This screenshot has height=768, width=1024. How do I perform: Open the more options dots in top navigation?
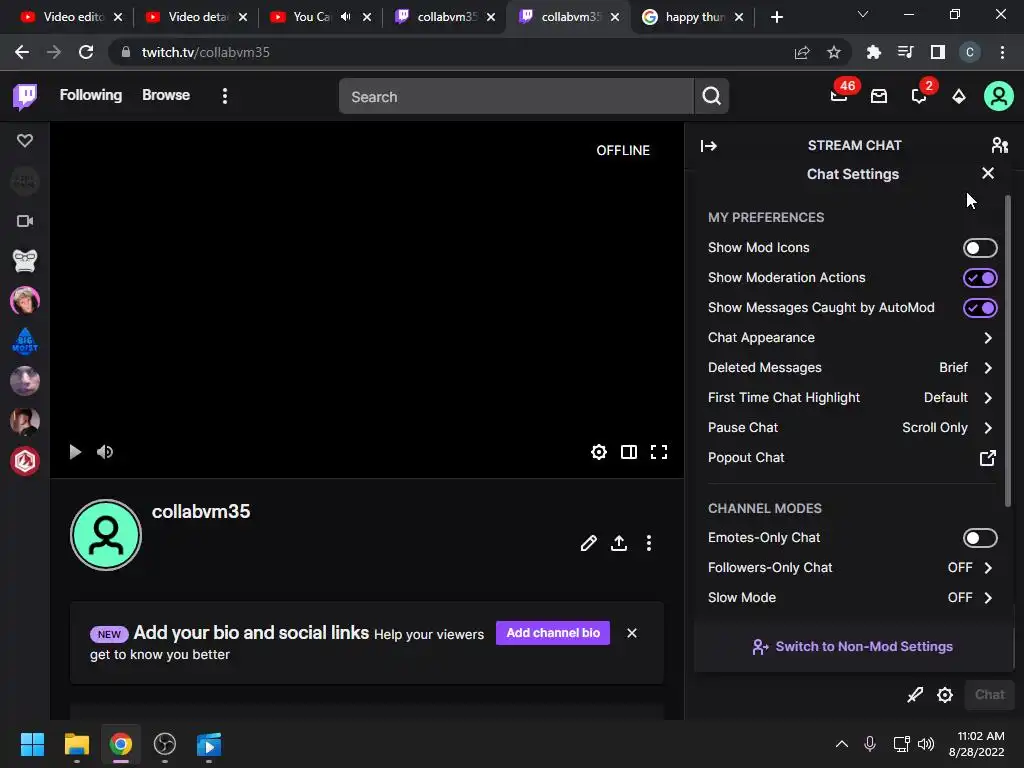(225, 96)
